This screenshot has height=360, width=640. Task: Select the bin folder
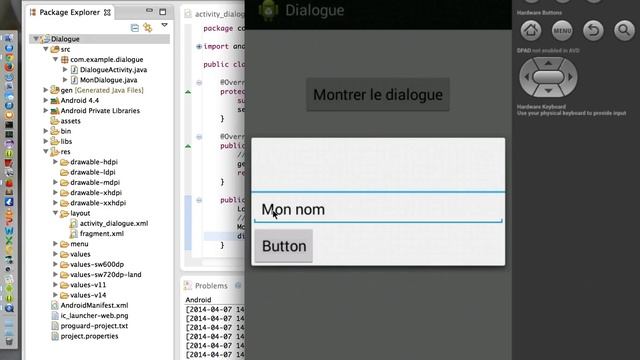(61, 131)
